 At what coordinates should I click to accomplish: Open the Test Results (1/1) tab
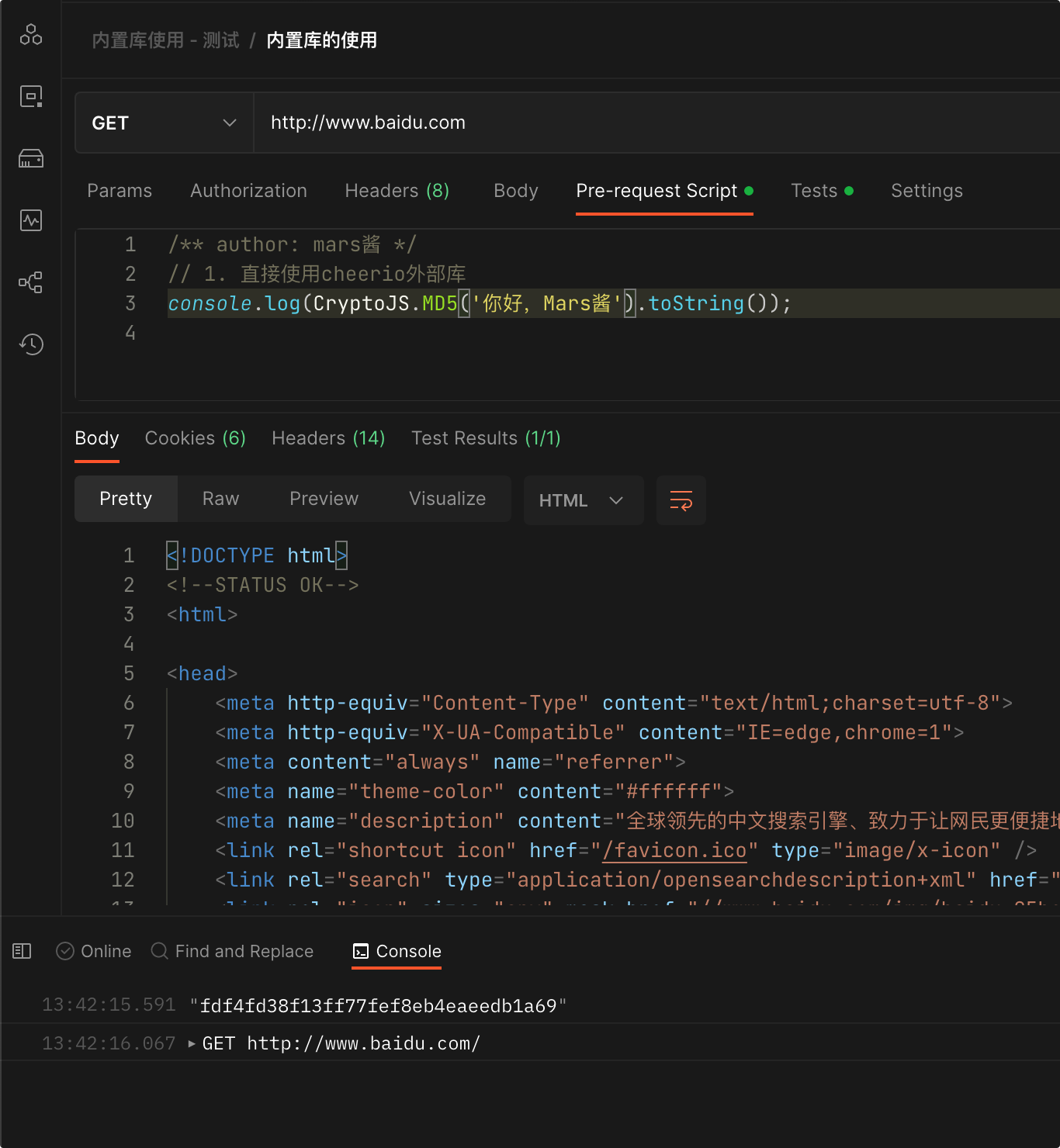click(486, 438)
